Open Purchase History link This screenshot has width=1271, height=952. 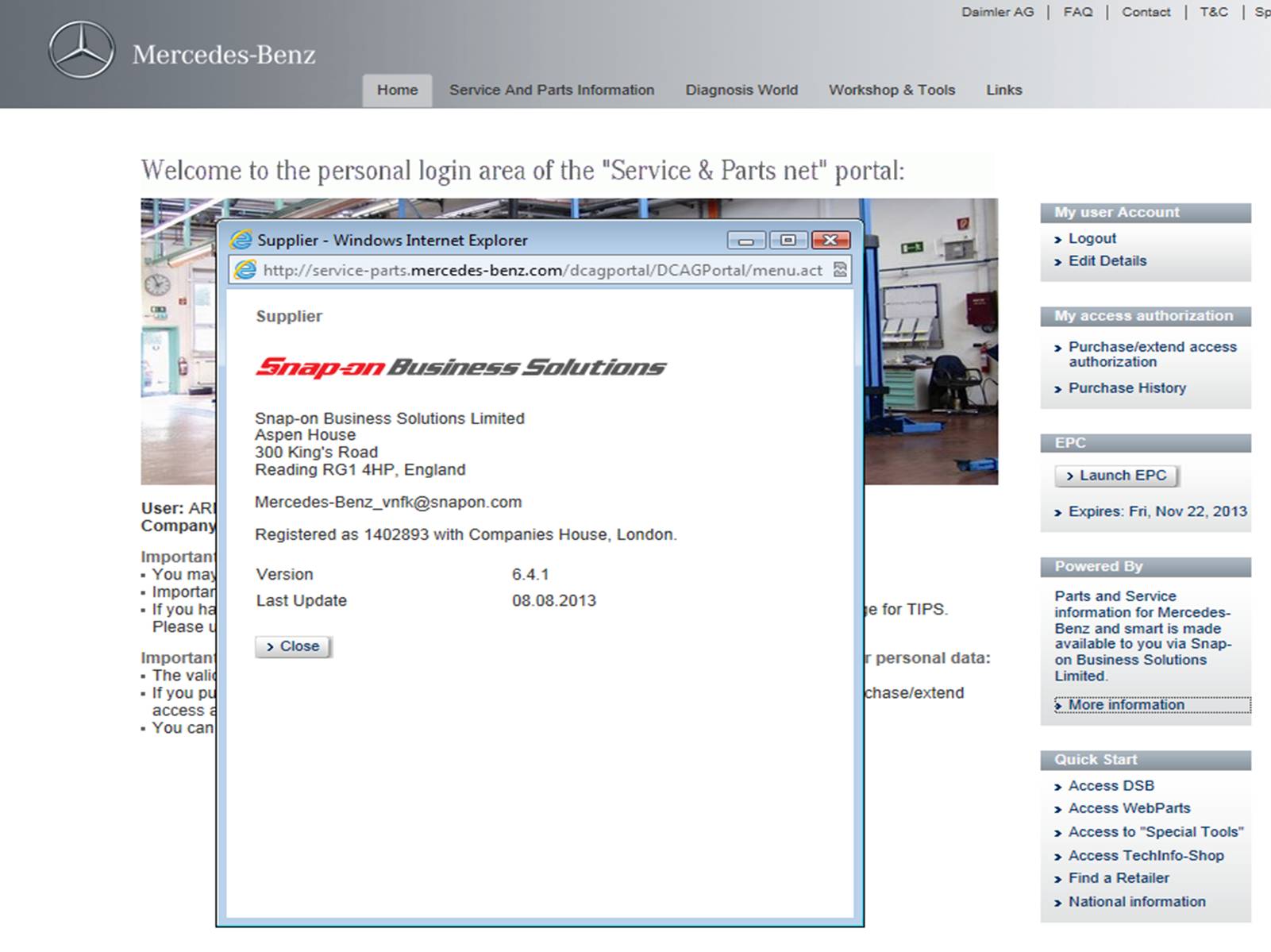pos(1127,387)
